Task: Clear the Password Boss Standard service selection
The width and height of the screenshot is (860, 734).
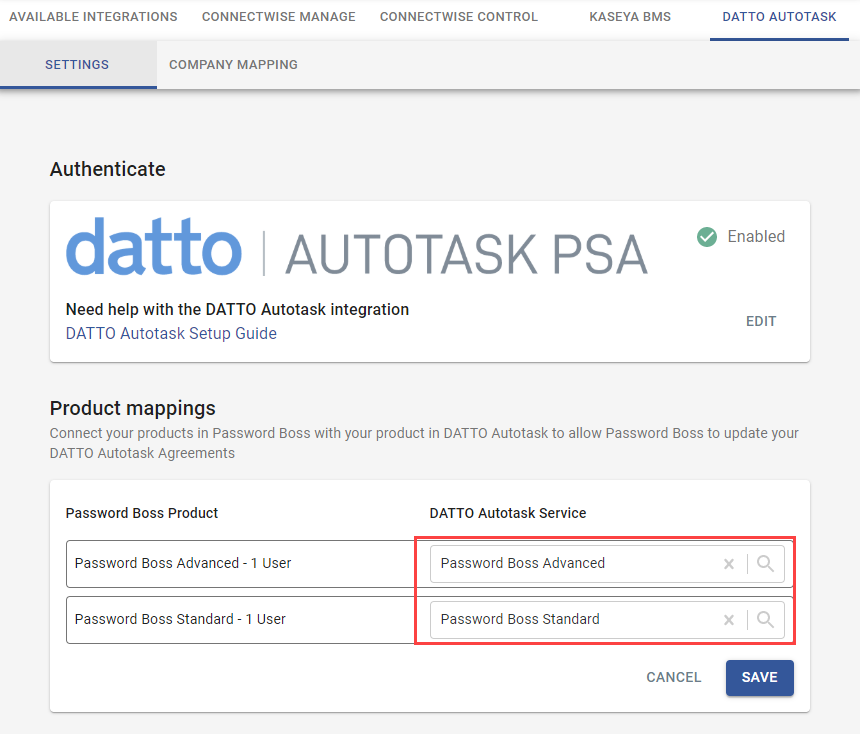Action: tap(728, 620)
